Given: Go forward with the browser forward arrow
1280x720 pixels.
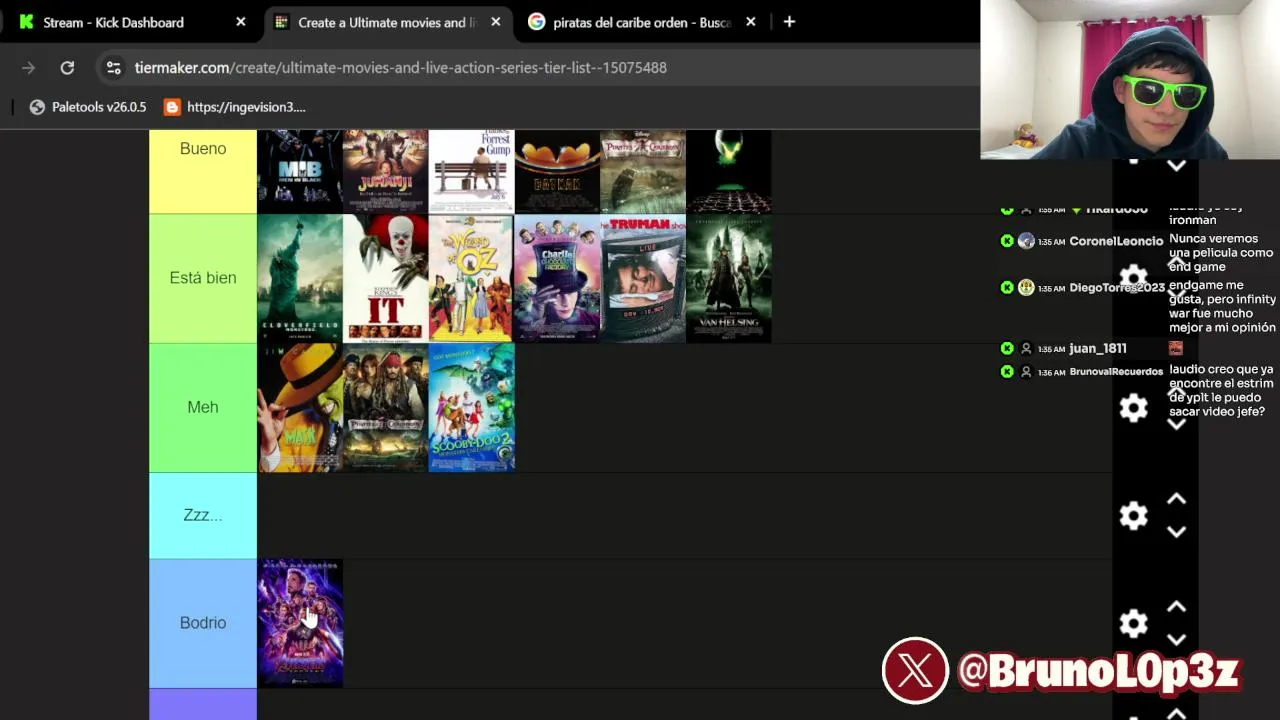Looking at the screenshot, I should tap(28, 67).
